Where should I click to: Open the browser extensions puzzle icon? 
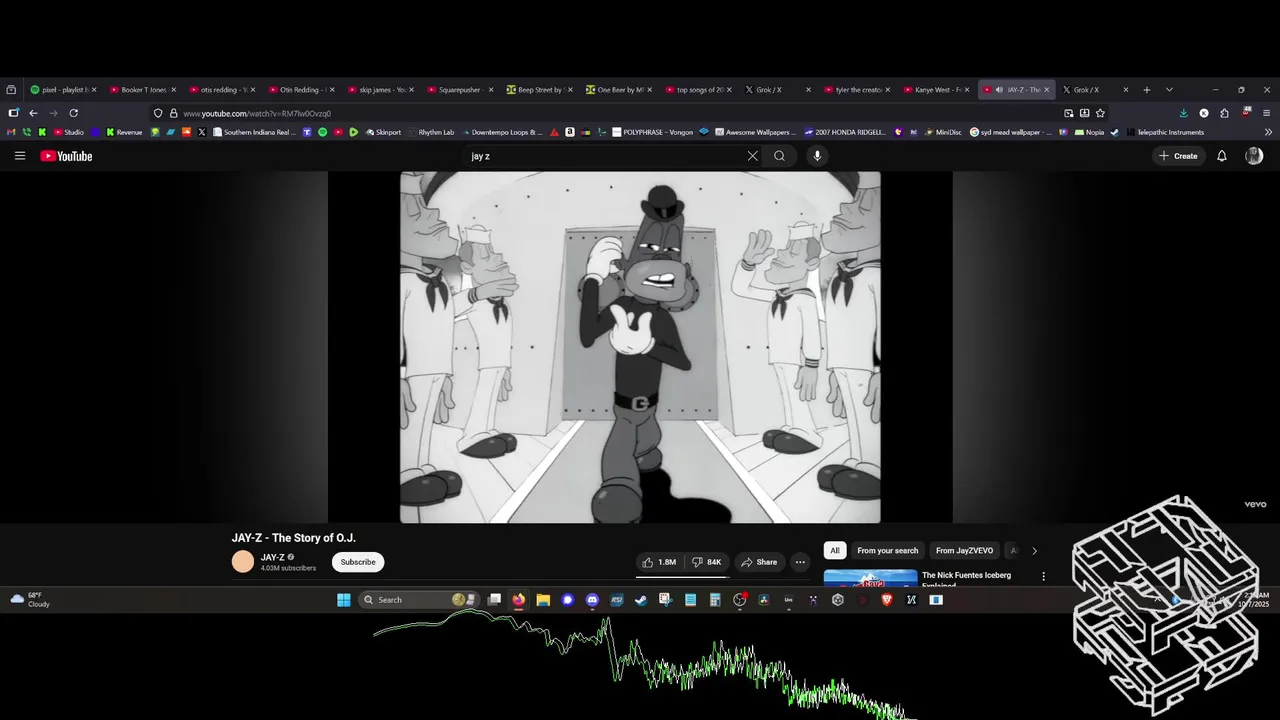[1224, 113]
